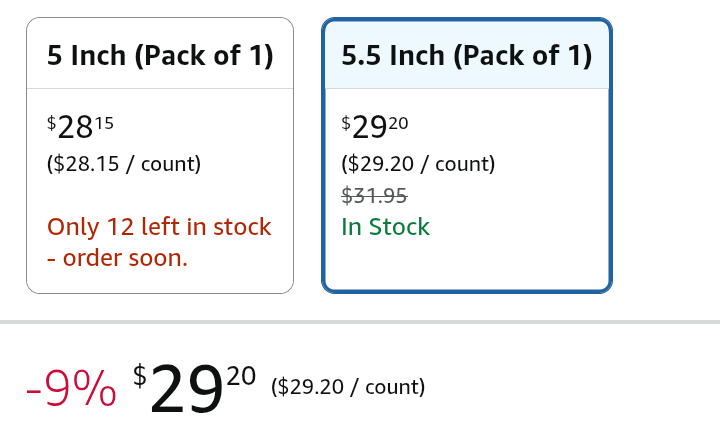Screen dimensions: 720x427
Task: Click the unit price beside the large main price
Action: pyautogui.click(x=348, y=387)
